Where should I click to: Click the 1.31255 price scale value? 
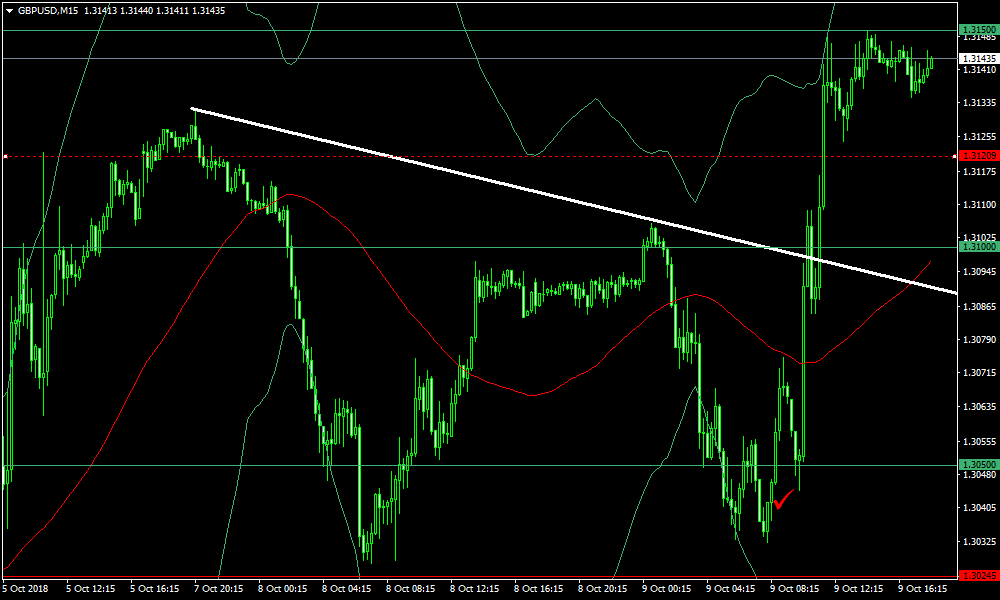pos(980,137)
